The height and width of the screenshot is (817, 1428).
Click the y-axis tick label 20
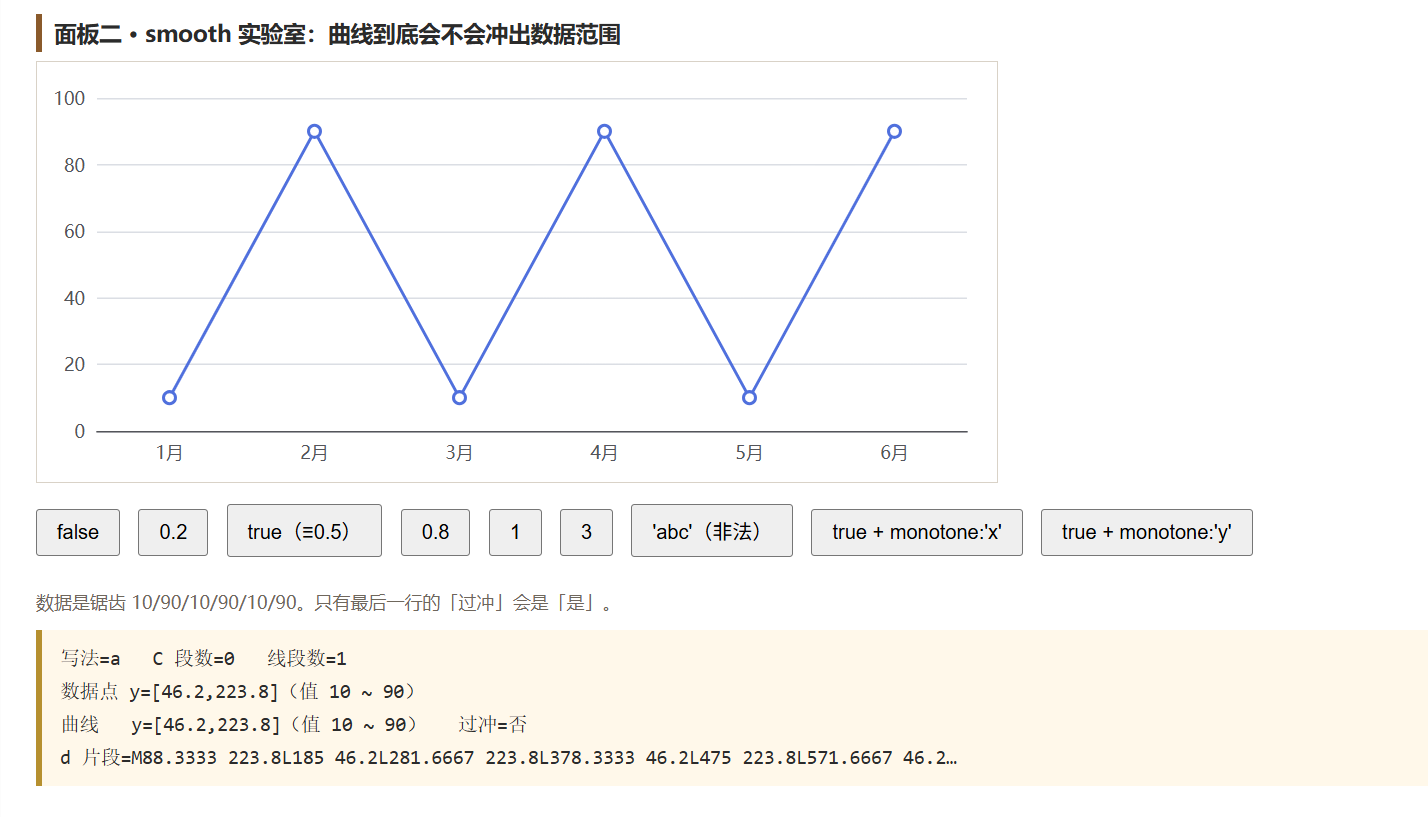coord(74,365)
